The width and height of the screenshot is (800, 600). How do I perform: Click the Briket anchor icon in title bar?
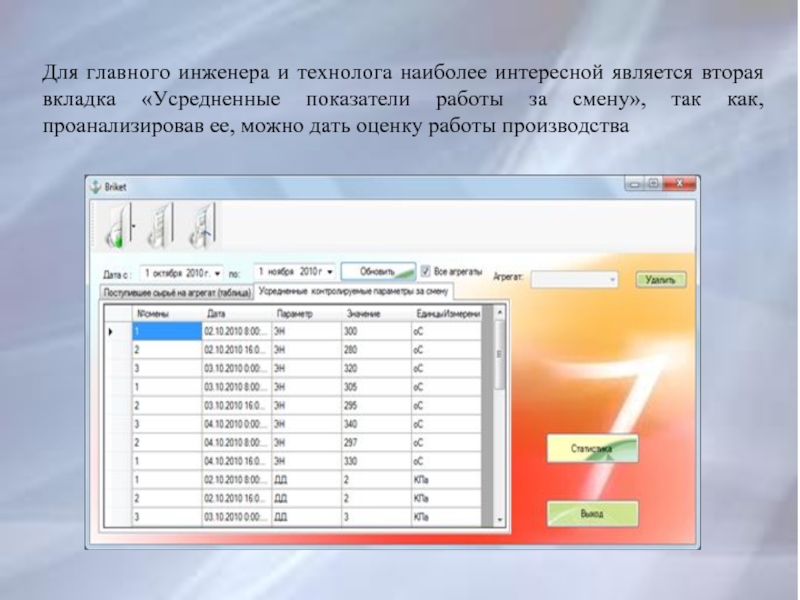(x=96, y=186)
